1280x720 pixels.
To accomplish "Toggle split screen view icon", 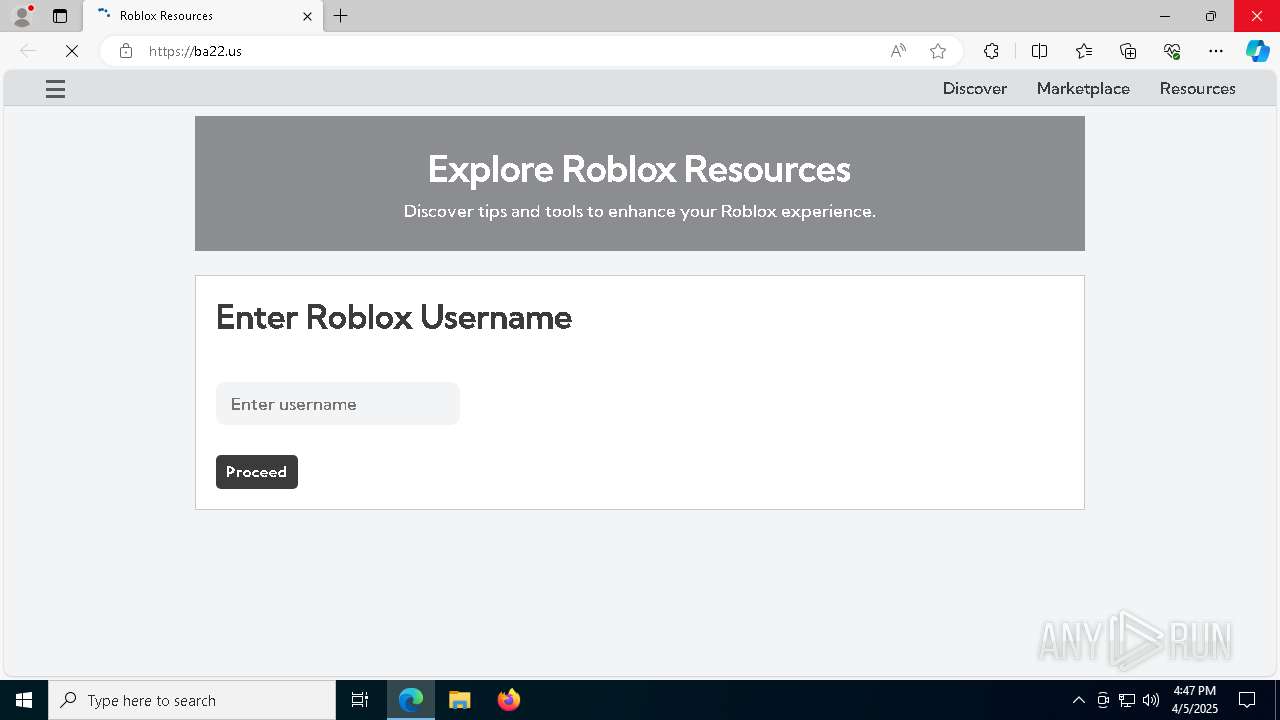I will click(1039, 51).
